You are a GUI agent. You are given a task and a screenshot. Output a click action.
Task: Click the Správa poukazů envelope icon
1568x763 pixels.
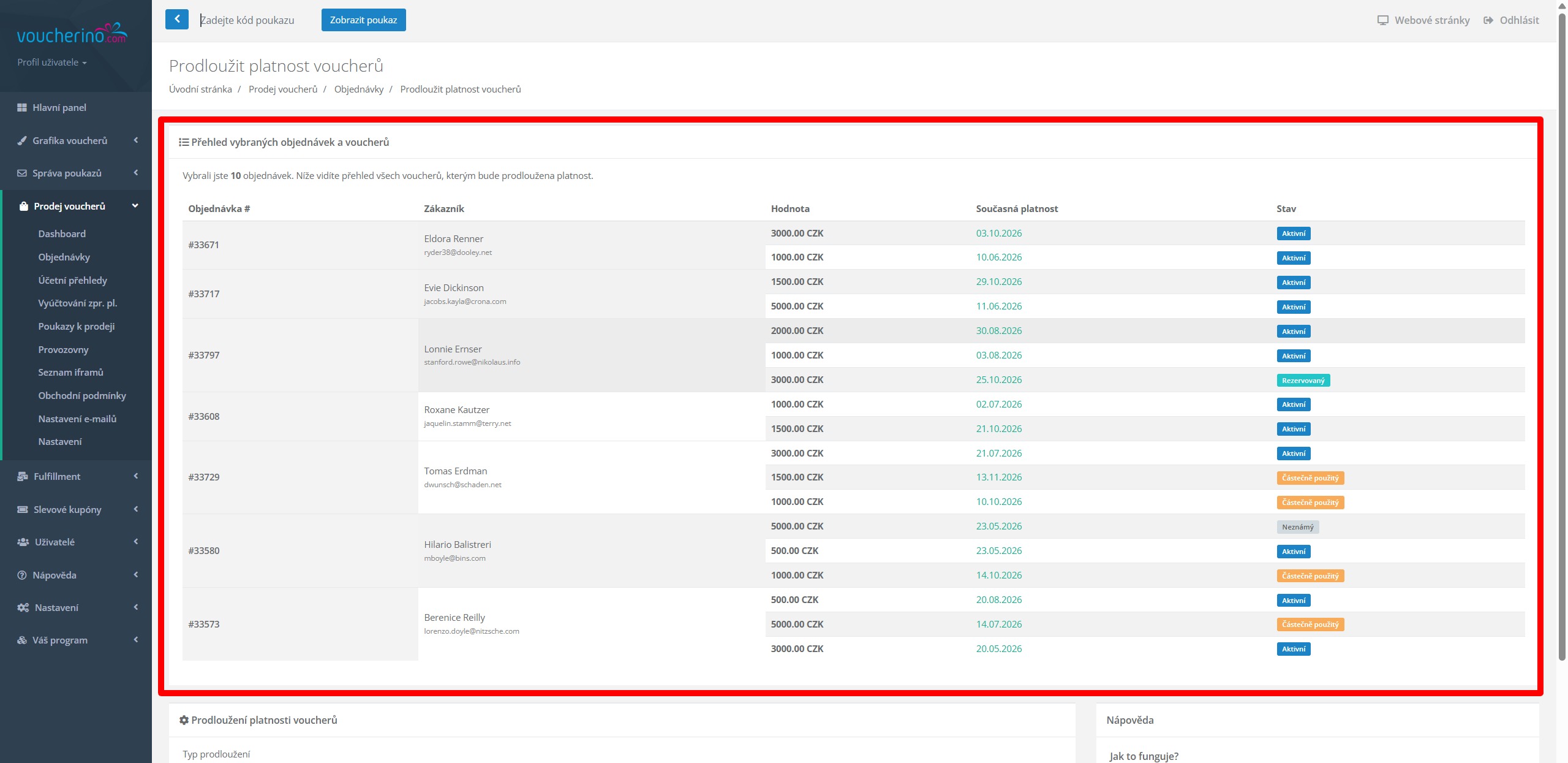(22, 173)
